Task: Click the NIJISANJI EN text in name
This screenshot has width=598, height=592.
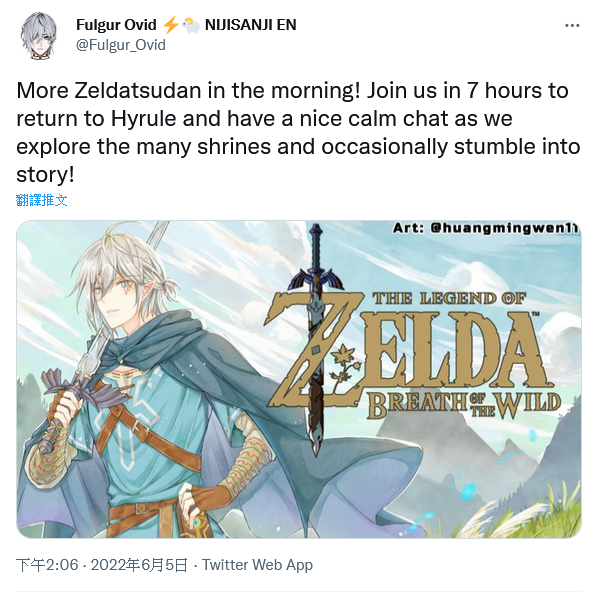Action: click(251, 25)
